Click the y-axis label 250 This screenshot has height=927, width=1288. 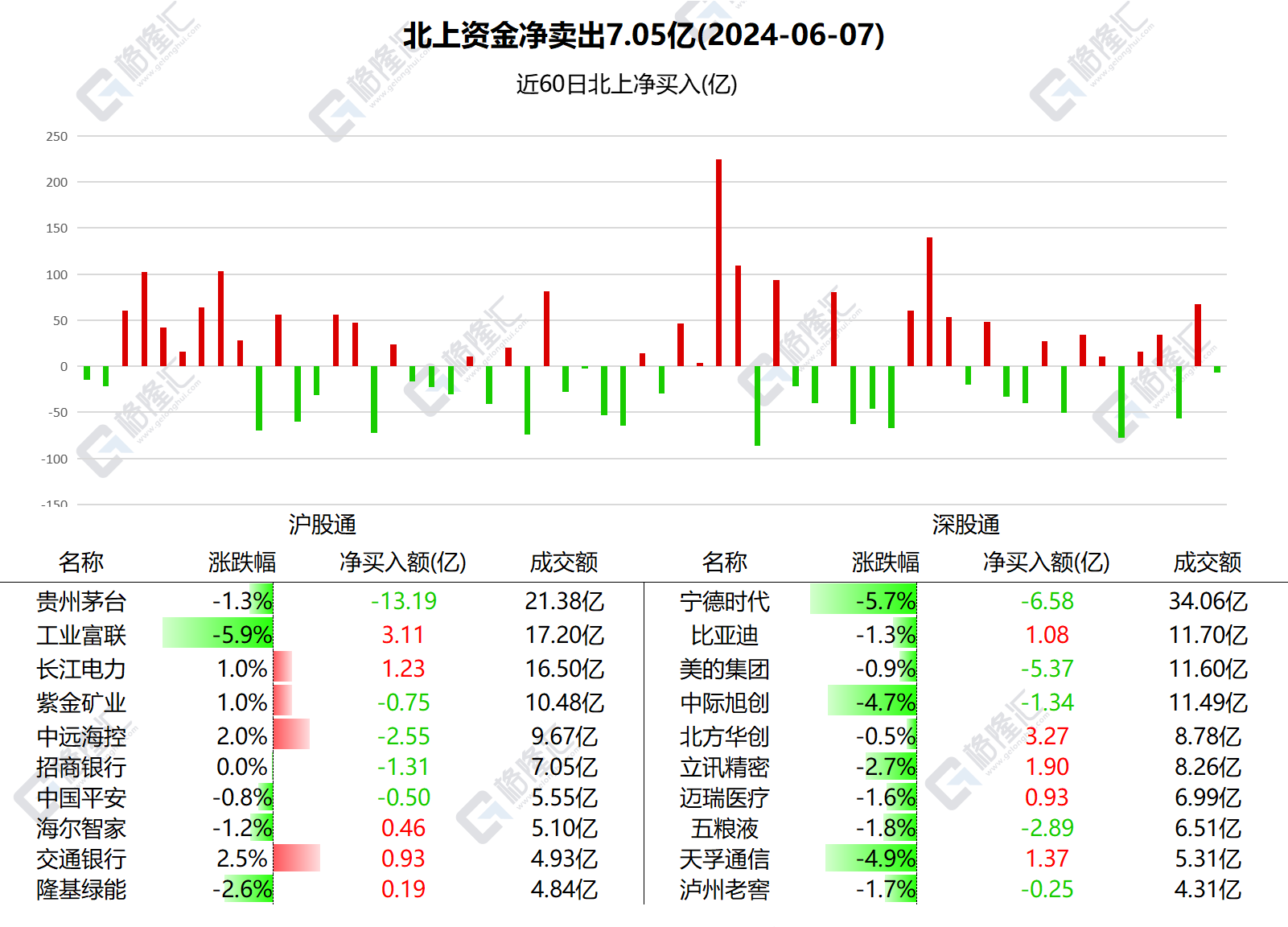click(57, 136)
